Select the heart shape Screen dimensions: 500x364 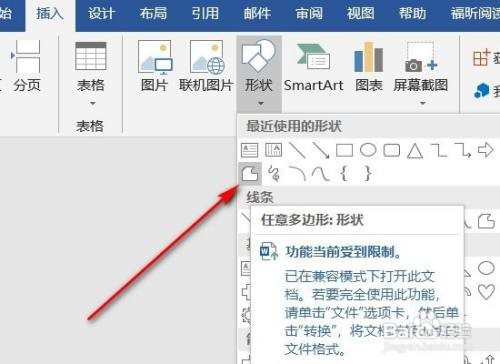[x=486, y=292]
